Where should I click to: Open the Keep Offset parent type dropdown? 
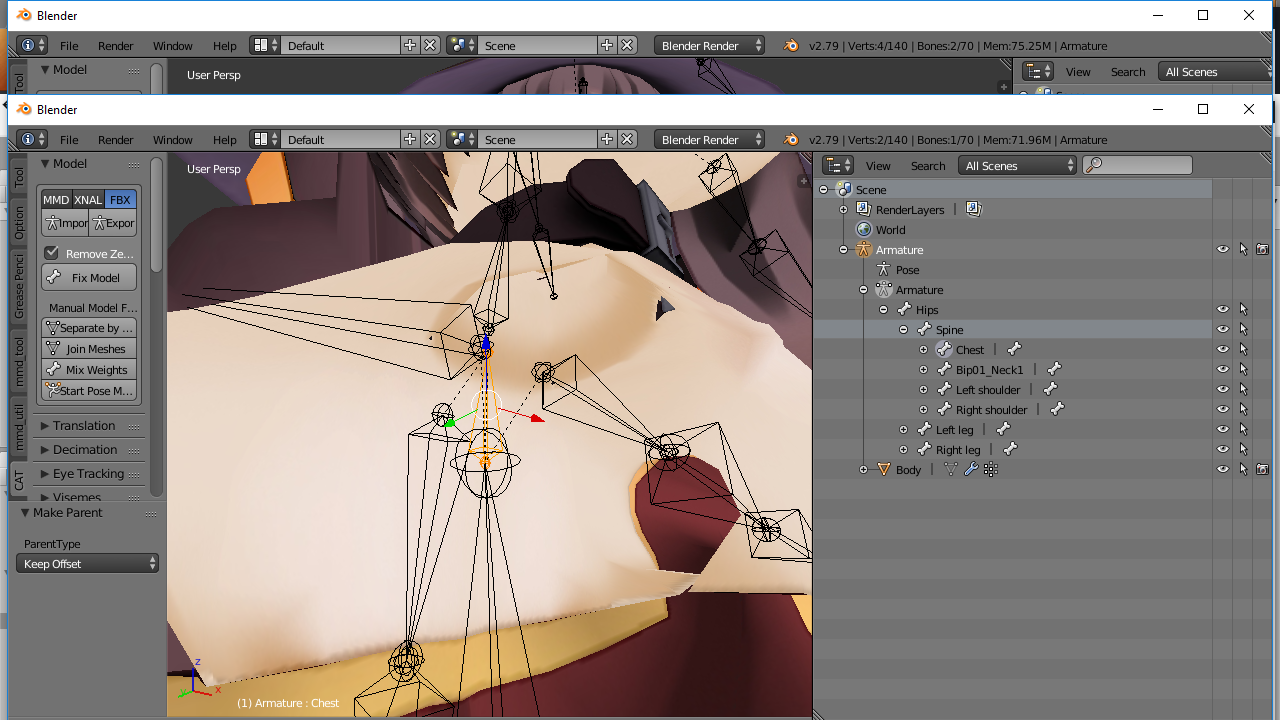(x=88, y=564)
